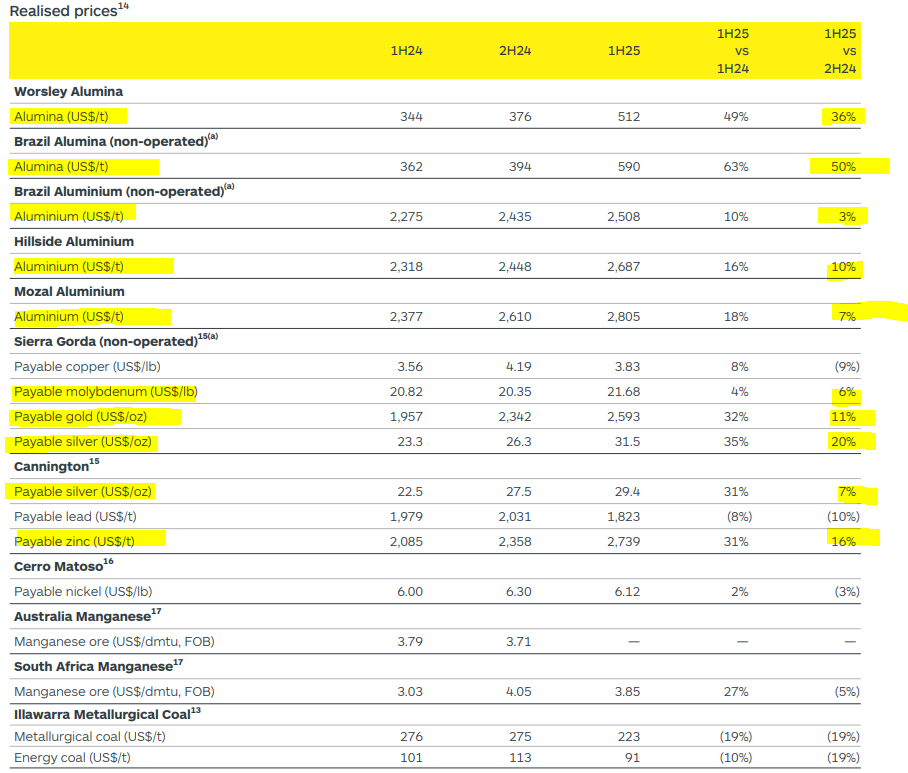Image resolution: width=908 pixels, height=773 pixels.
Task: Click the Payable zinc 2,739 value
Action: tap(620, 541)
